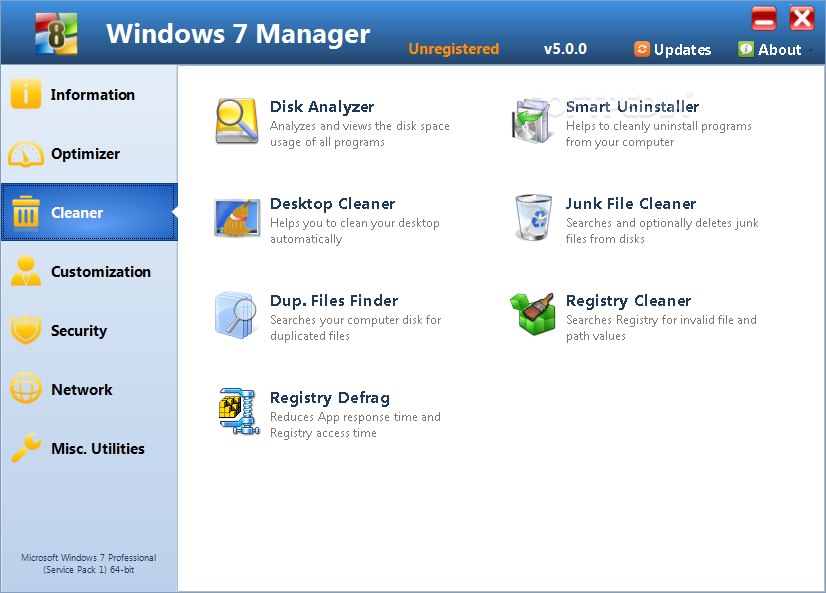The width and height of the screenshot is (826, 593).
Task: Click the Dup. Files Finder icon
Action: (237, 315)
